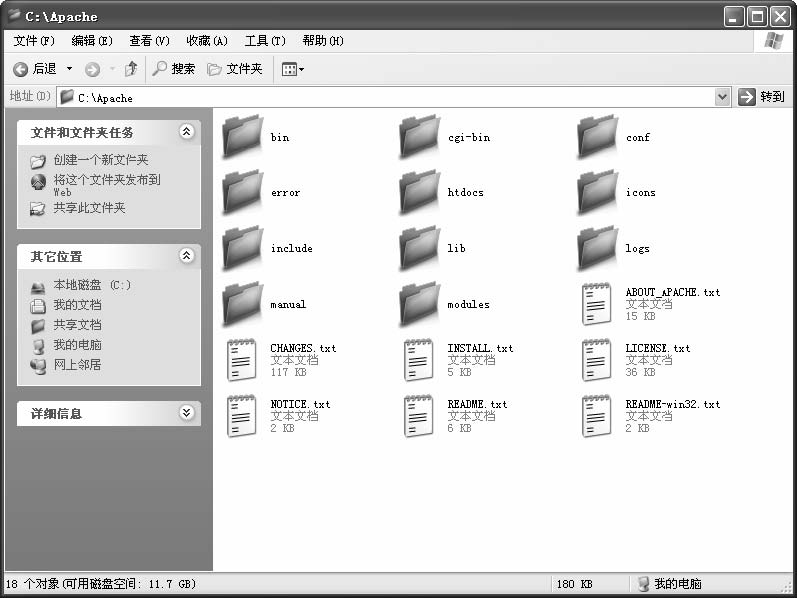The height and width of the screenshot is (598, 797).
Task: Open the 帮助(H) menu
Action: tap(323, 41)
